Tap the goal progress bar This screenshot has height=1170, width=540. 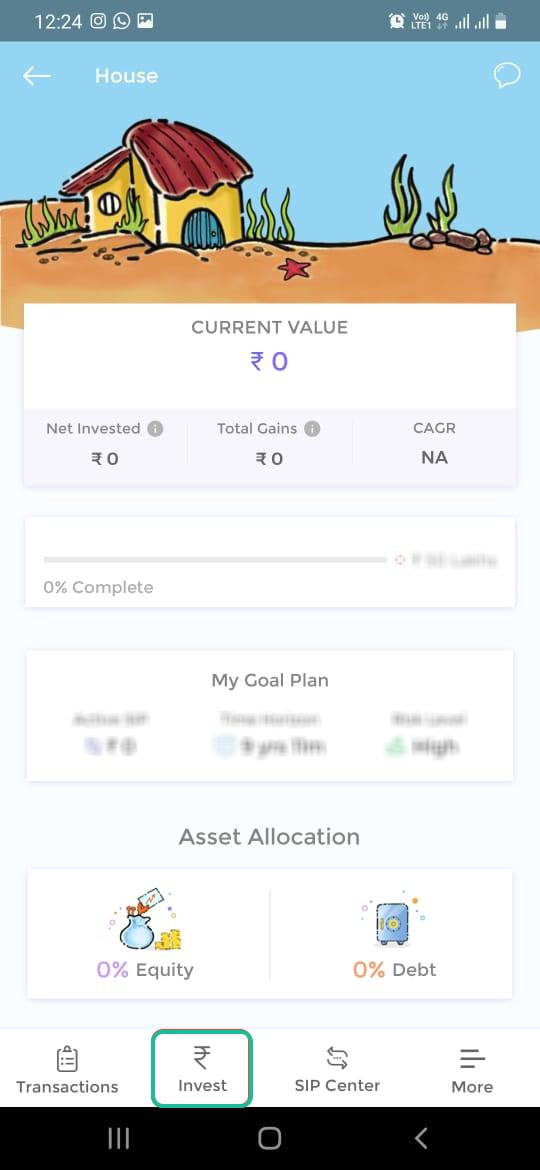[215, 560]
